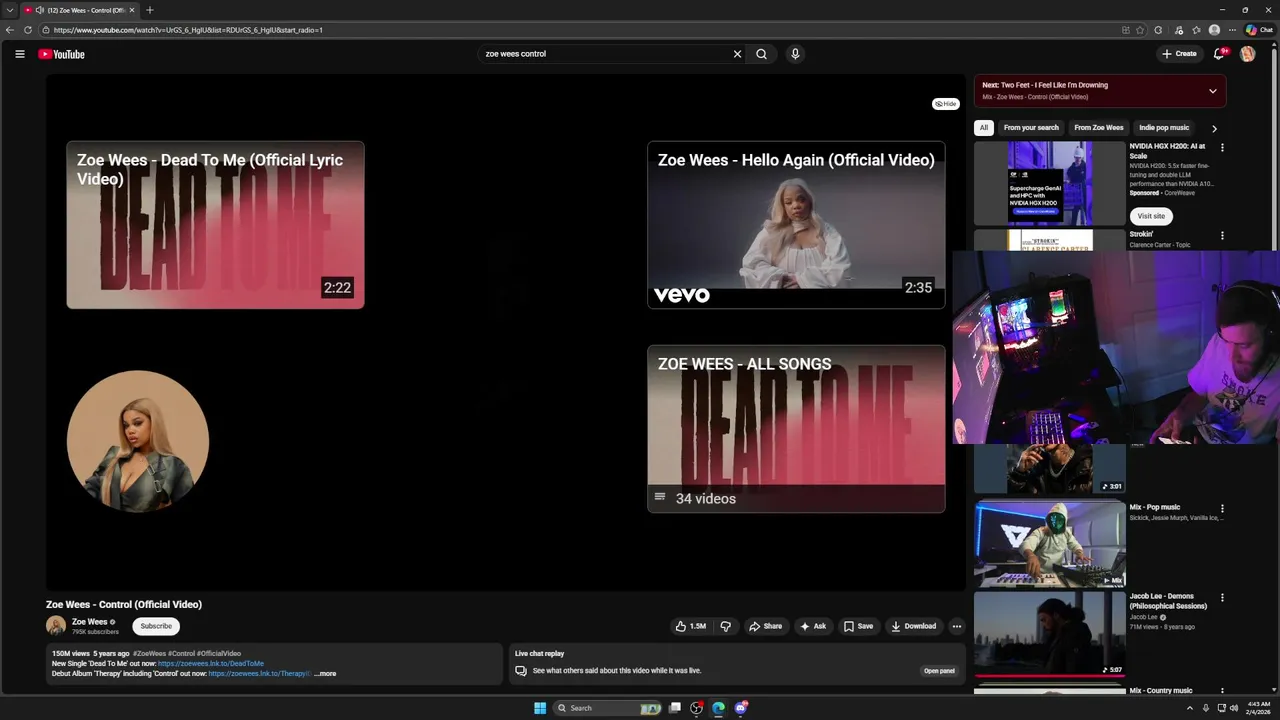Show hidden system tray icons
The height and width of the screenshot is (720, 1280).
1189,708
